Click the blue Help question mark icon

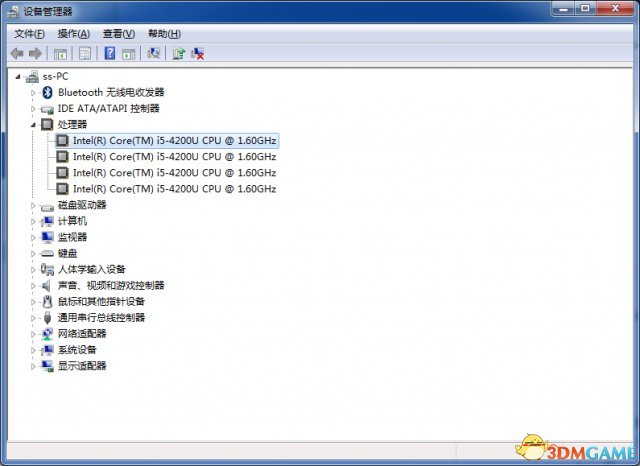click(109, 53)
